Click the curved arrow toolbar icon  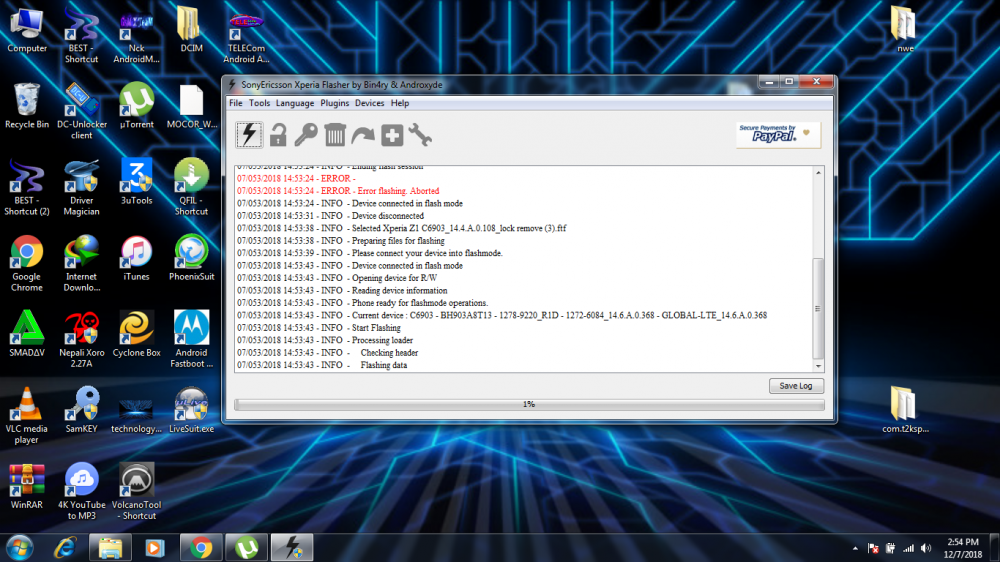pos(364,135)
